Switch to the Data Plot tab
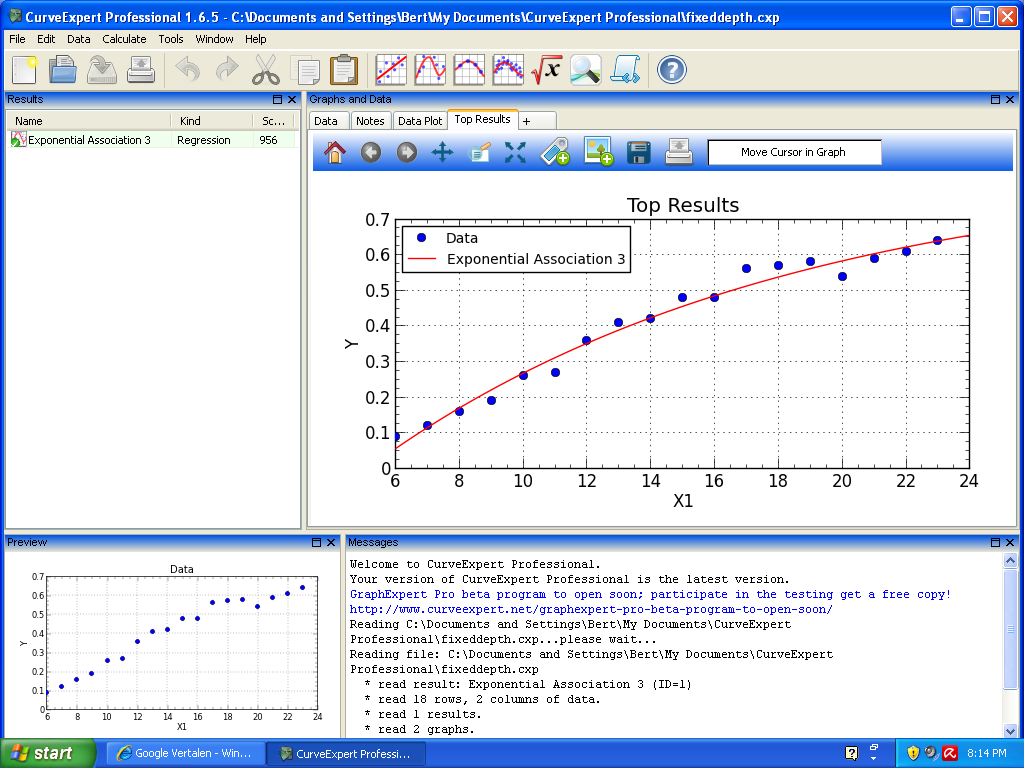Image resolution: width=1024 pixels, height=768 pixels. [x=420, y=121]
